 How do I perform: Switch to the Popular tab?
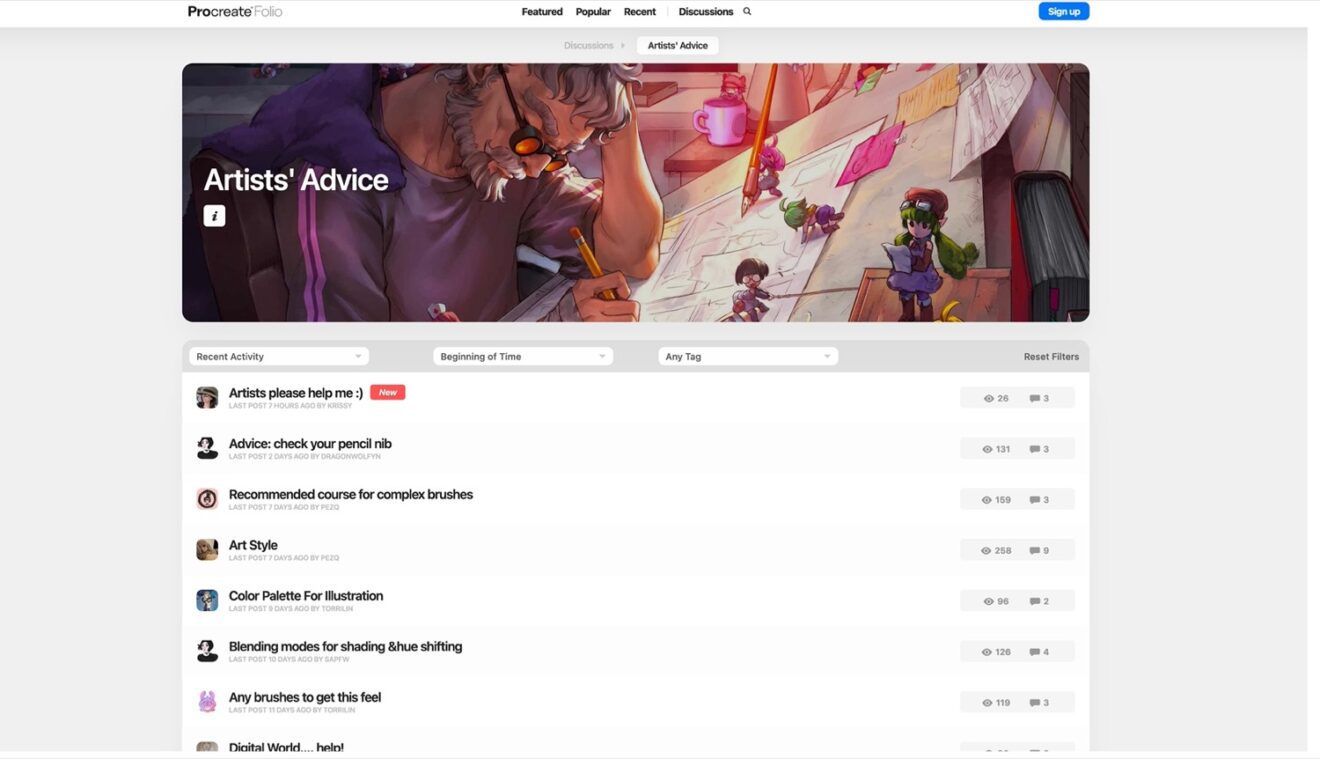point(593,11)
